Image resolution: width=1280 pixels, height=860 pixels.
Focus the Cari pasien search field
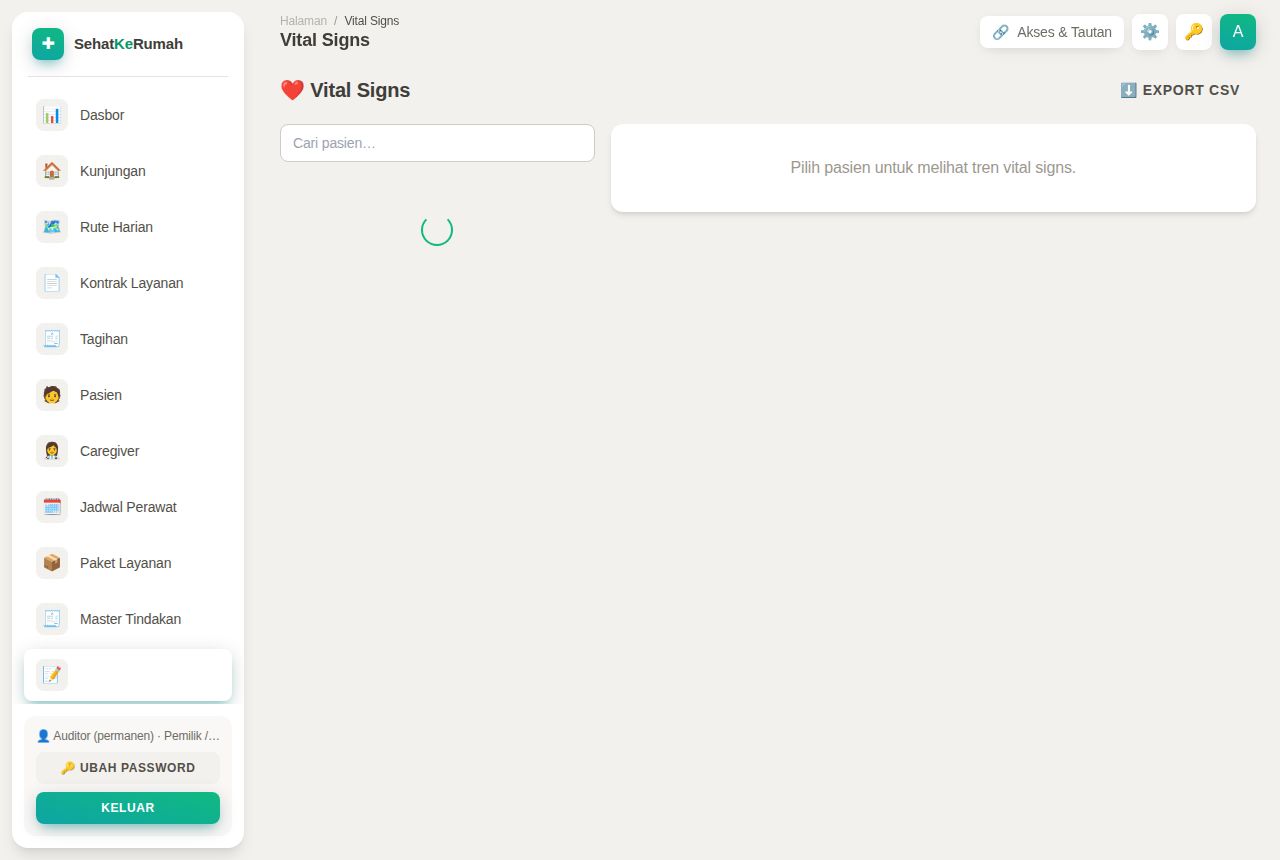coord(437,143)
